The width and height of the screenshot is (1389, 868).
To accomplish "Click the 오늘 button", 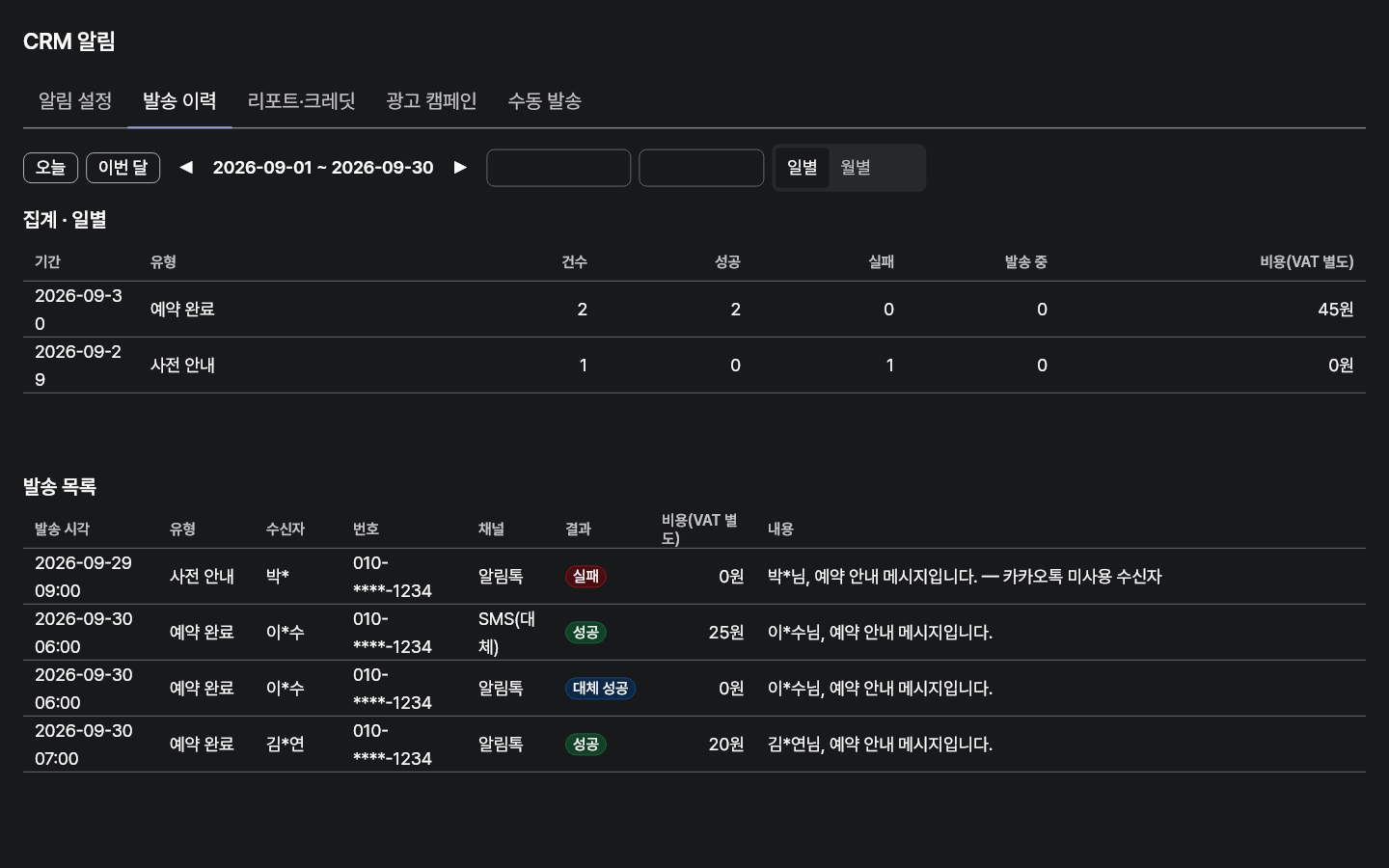I will coord(50,168).
